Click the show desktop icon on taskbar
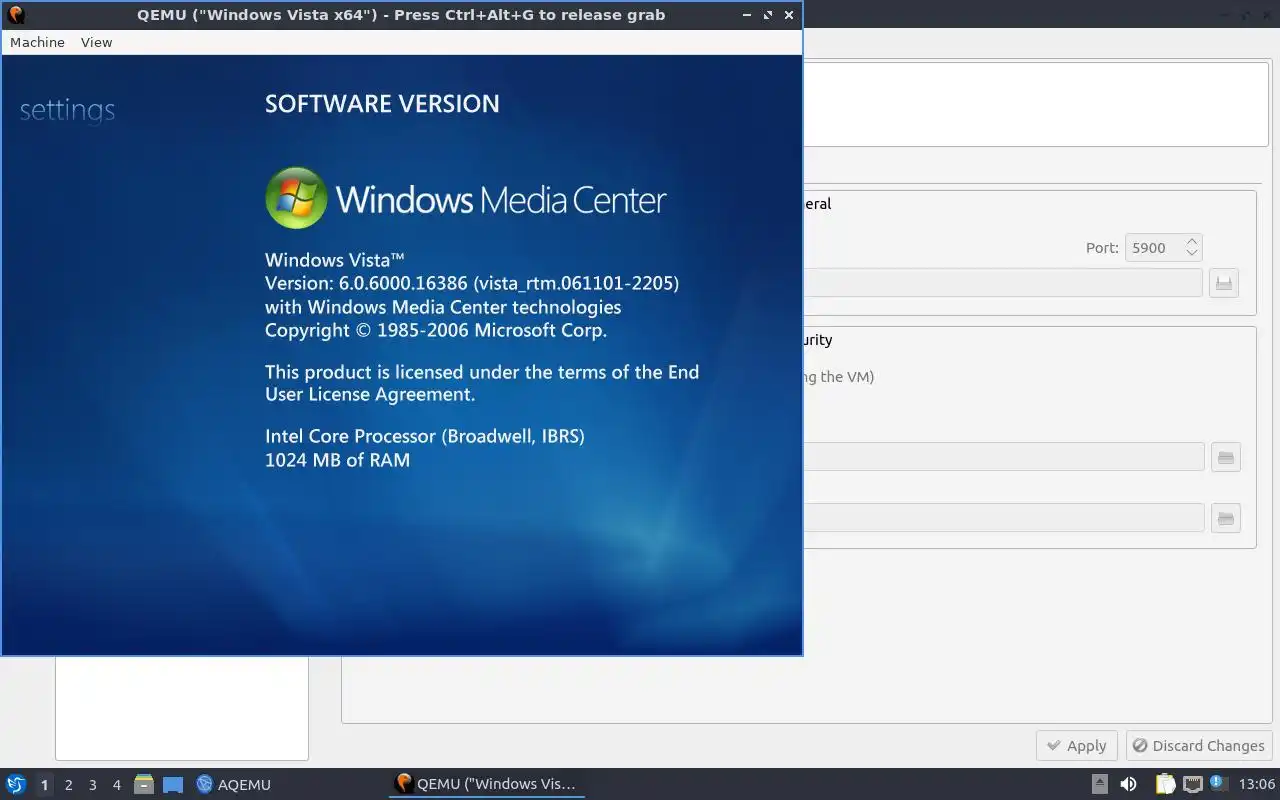The height and width of the screenshot is (800, 1280). pos(173,785)
